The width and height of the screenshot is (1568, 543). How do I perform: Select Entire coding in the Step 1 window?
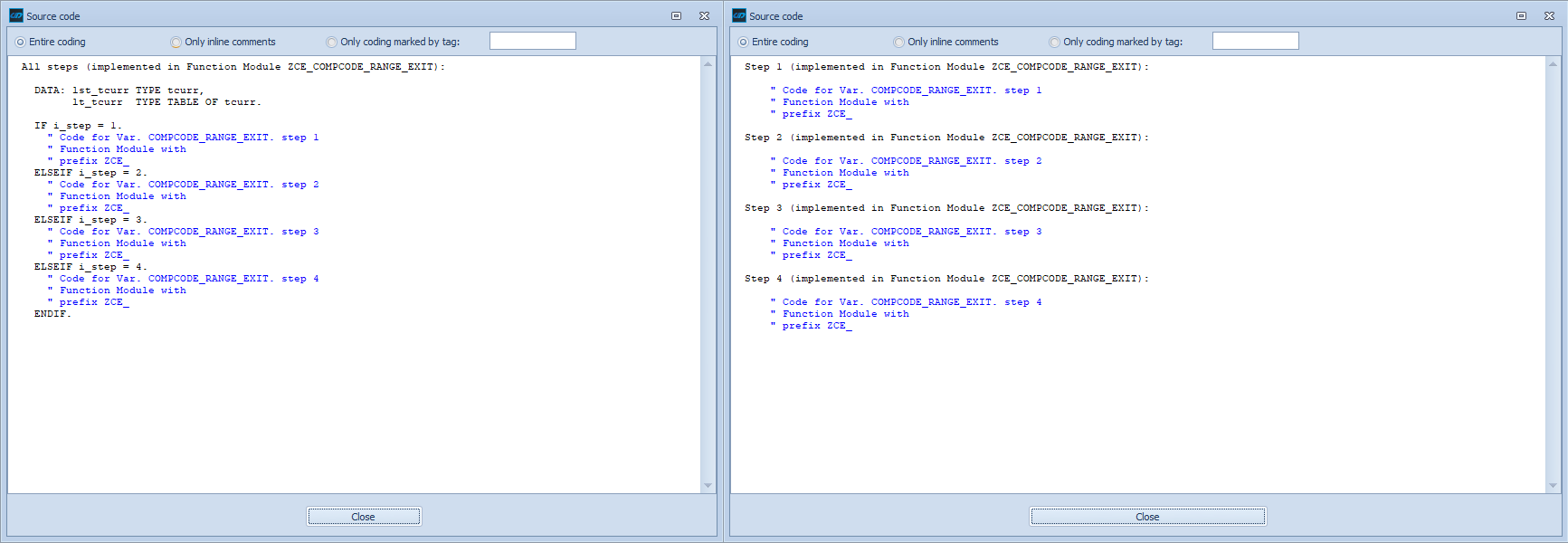pos(744,42)
